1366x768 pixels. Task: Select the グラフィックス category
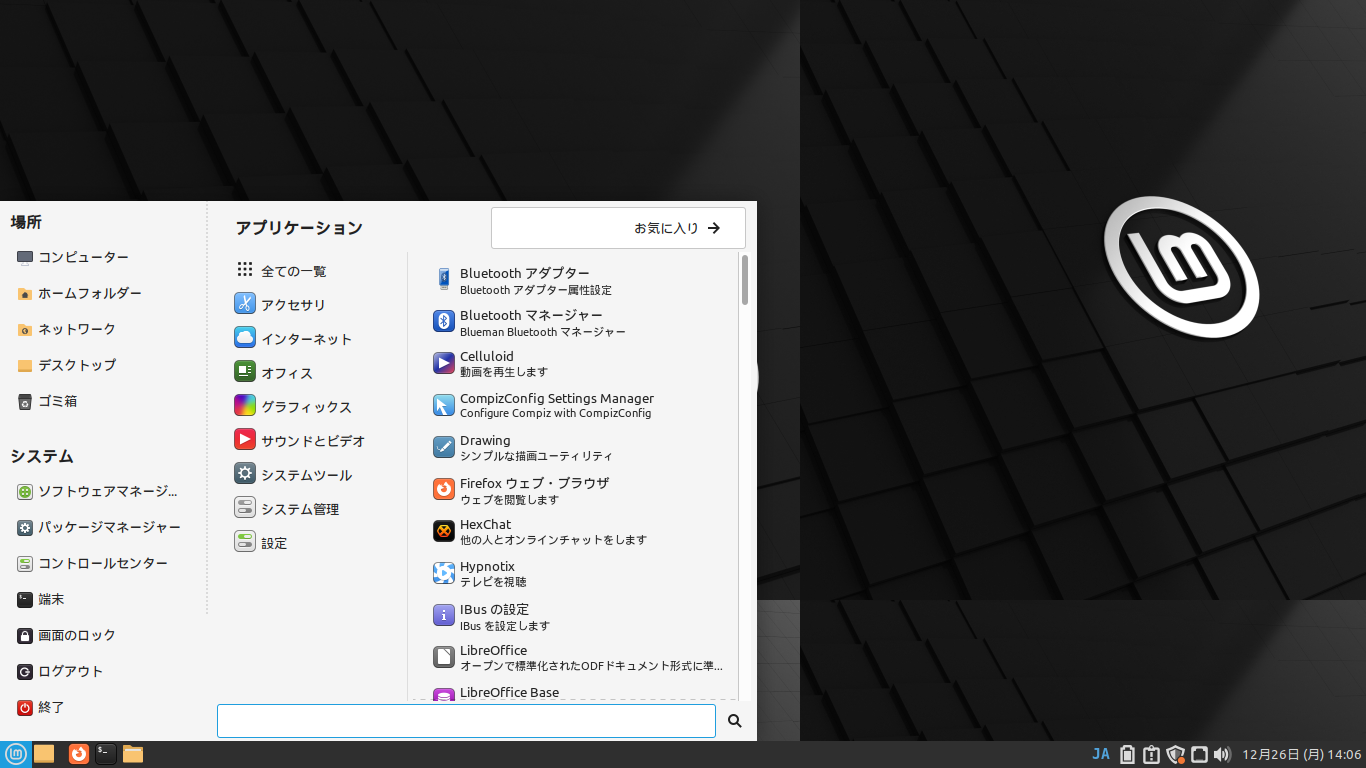294,406
